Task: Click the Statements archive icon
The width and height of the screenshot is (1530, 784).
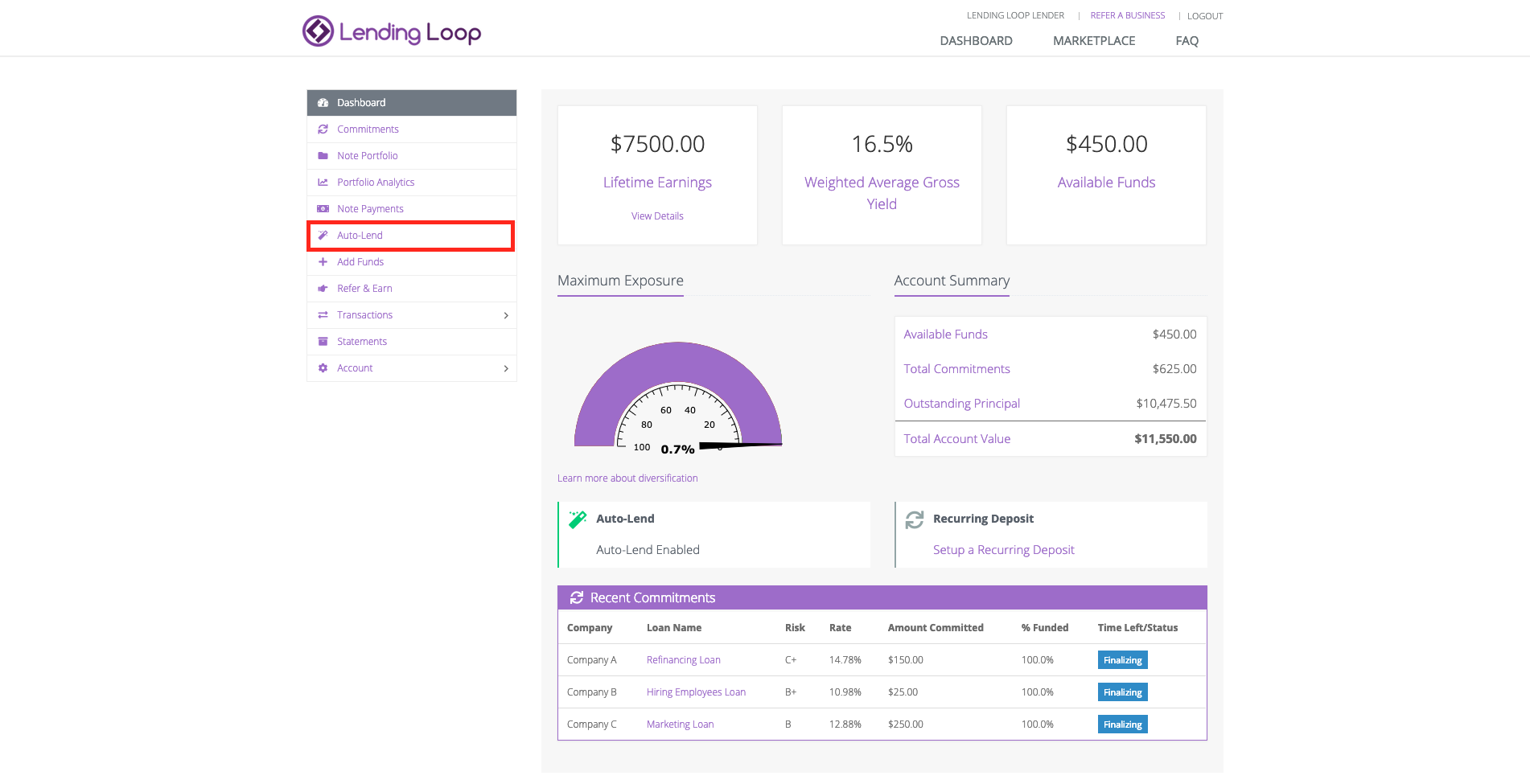Action: tap(323, 342)
